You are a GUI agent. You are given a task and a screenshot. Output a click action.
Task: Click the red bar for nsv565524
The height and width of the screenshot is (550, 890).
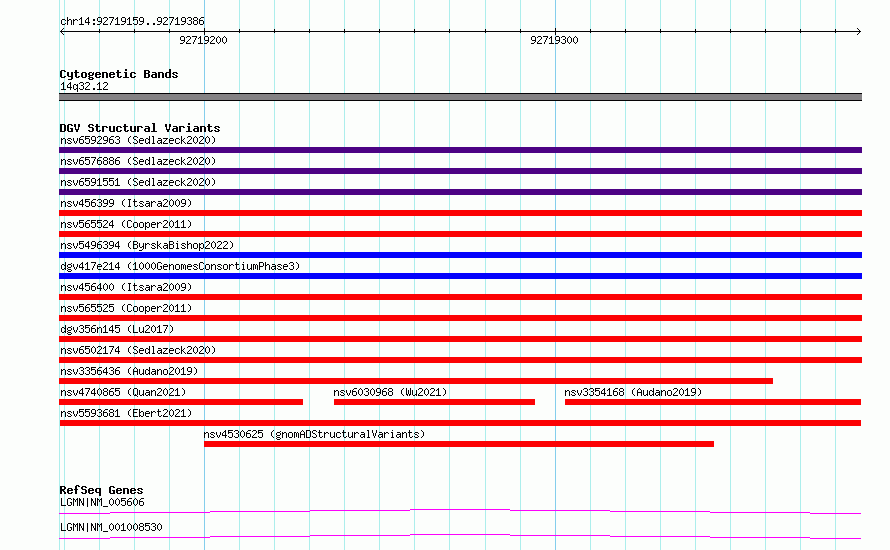(x=460, y=234)
